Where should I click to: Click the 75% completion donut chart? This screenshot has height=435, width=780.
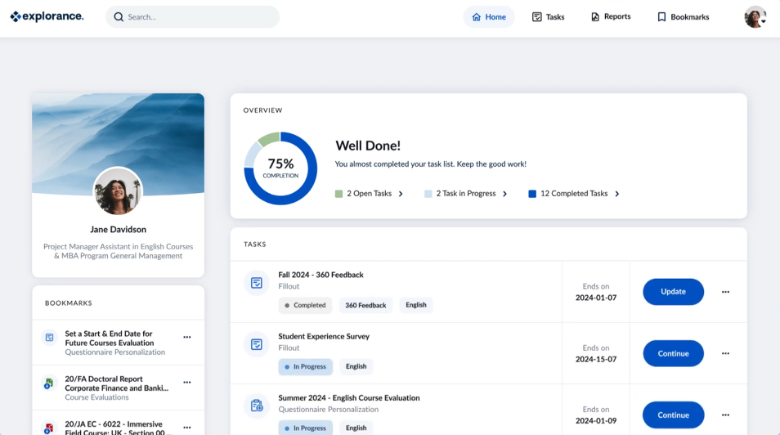(x=281, y=168)
